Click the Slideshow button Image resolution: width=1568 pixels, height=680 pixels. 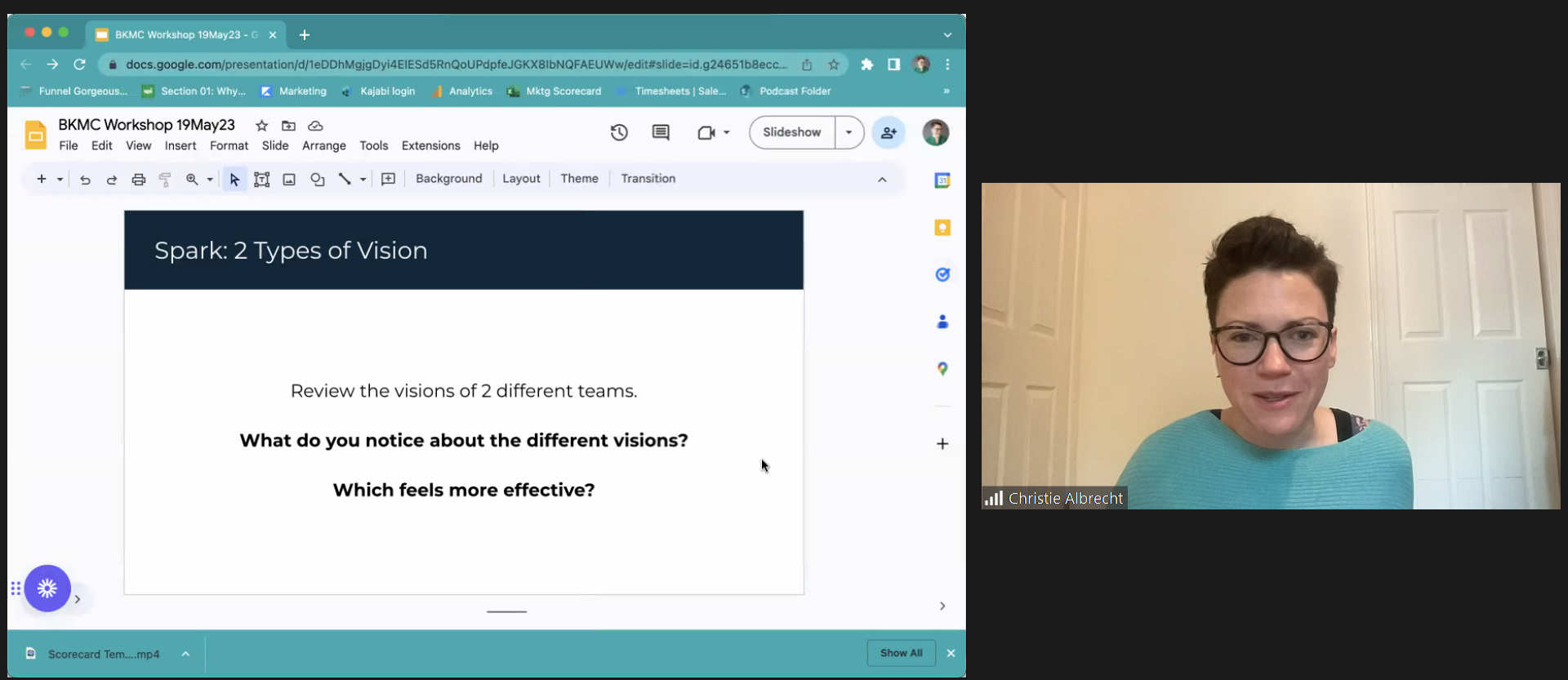791,132
